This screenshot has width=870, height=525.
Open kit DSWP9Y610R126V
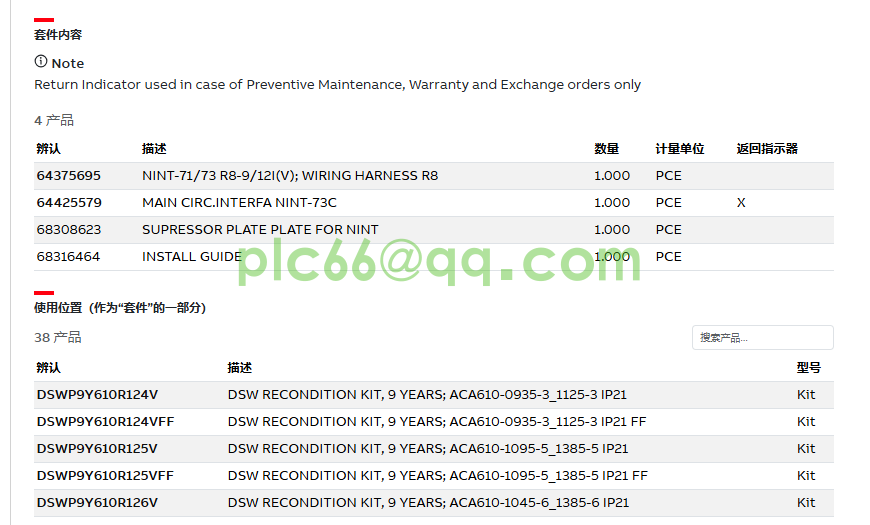pyautogui.click(x=97, y=503)
